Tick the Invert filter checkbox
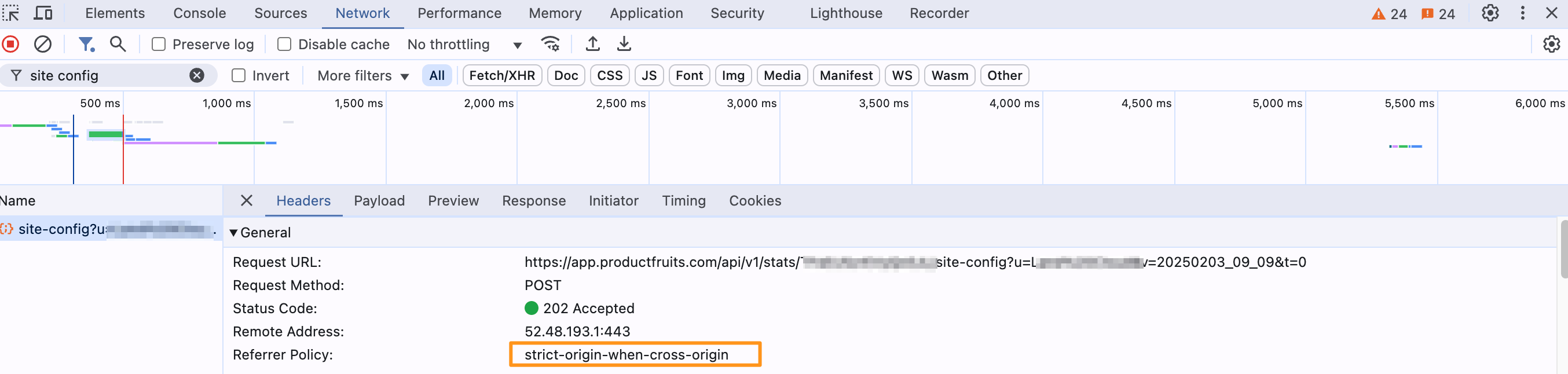Image resolution: width=1568 pixels, height=374 pixels. [239, 75]
